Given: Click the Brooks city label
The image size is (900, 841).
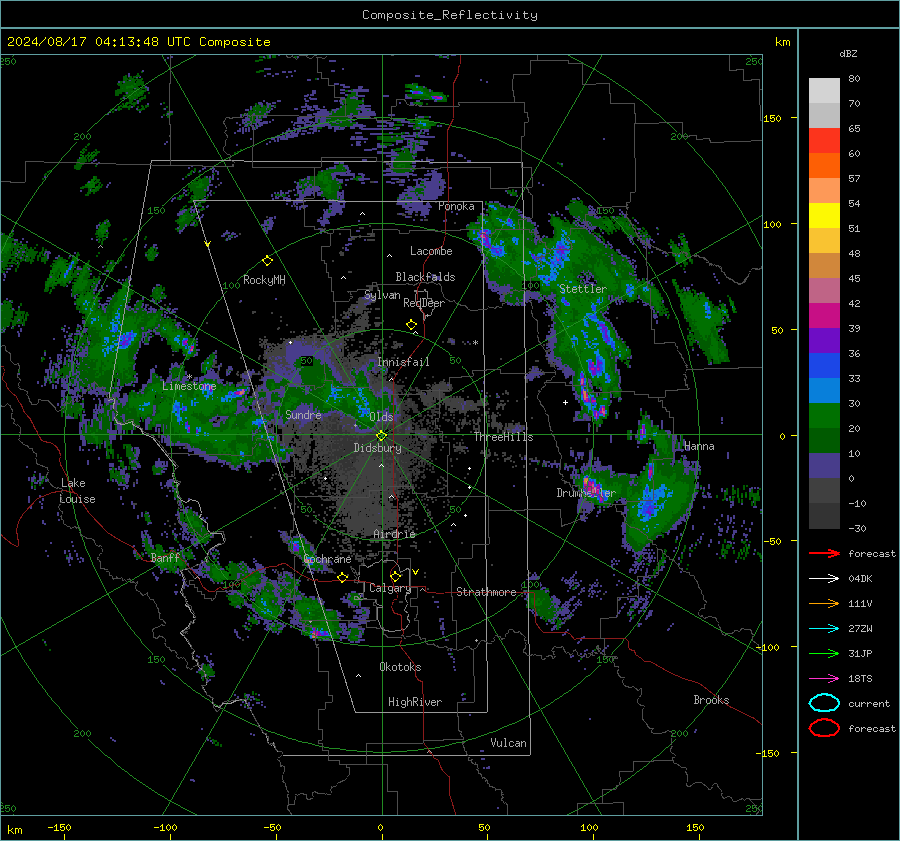Looking at the screenshot, I should (x=711, y=700).
